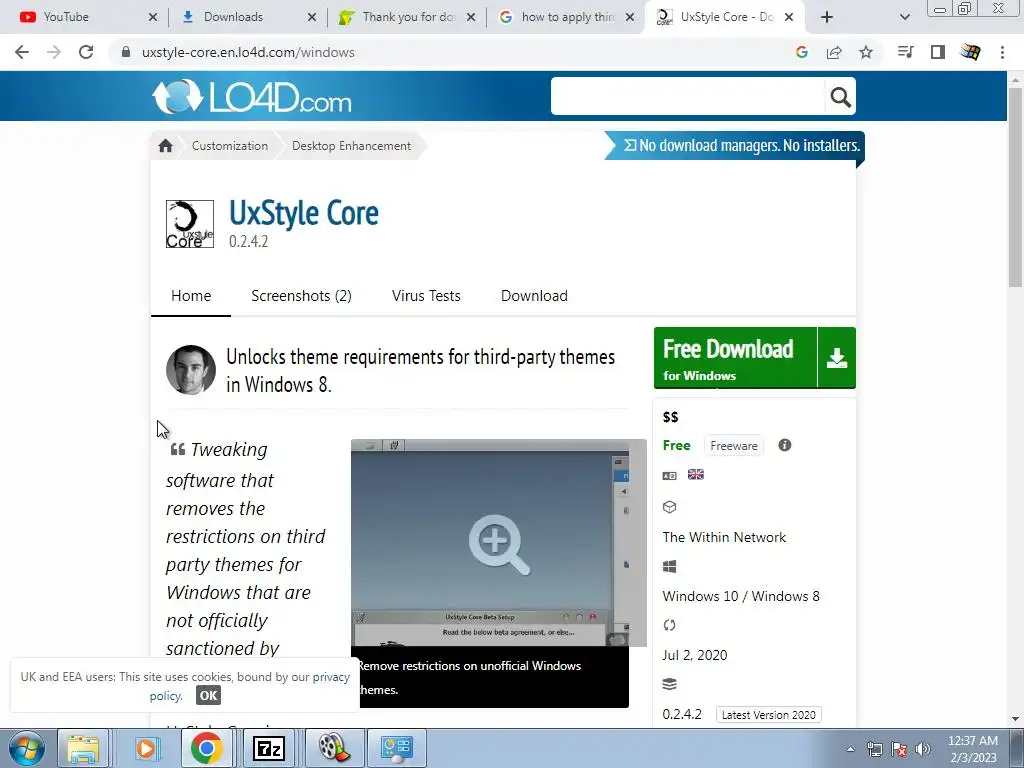Close the Downloads tab
Screen dimensions: 1024x768
tap(312, 17)
